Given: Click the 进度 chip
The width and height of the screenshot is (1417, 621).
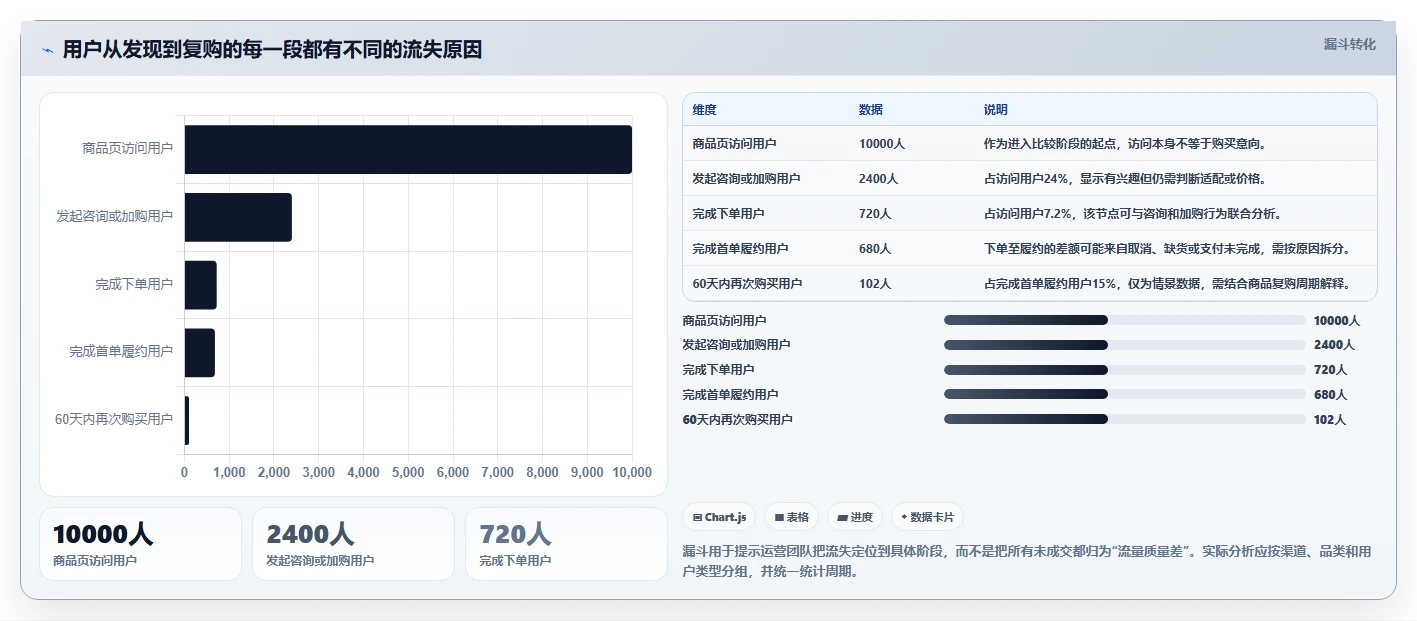Looking at the screenshot, I should pos(855,517).
